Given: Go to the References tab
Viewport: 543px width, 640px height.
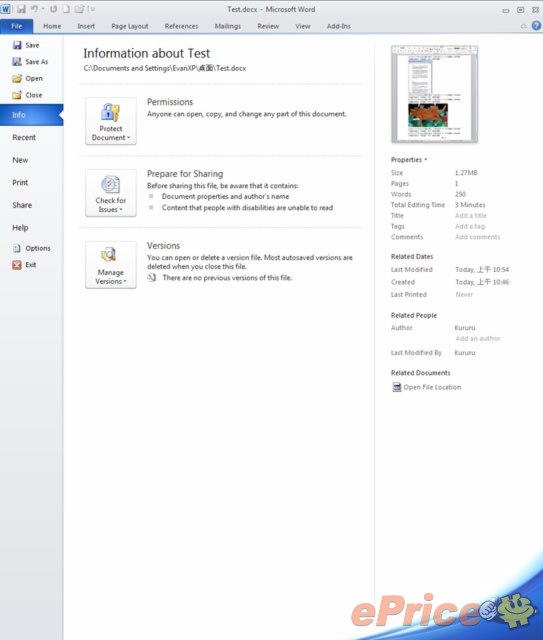Looking at the screenshot, I should (x=181, y=26).
